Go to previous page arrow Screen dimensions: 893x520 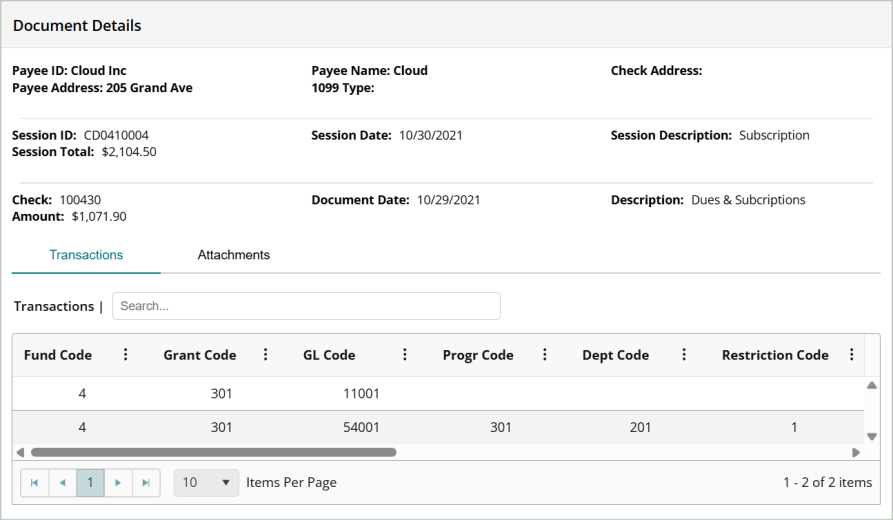click(62, 483)
